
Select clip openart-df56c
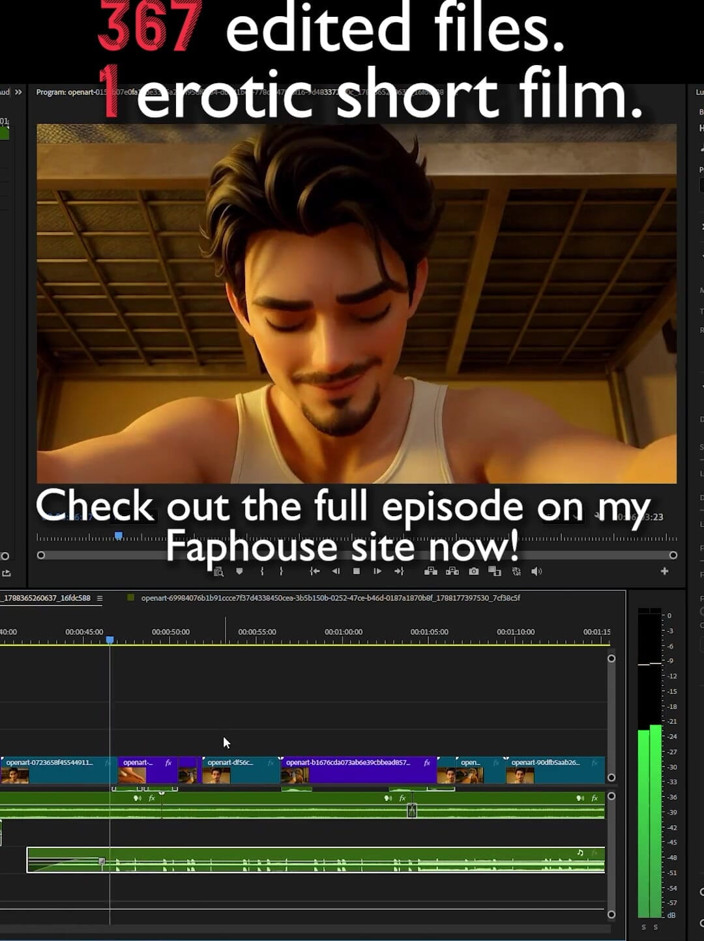coord(241,770)
